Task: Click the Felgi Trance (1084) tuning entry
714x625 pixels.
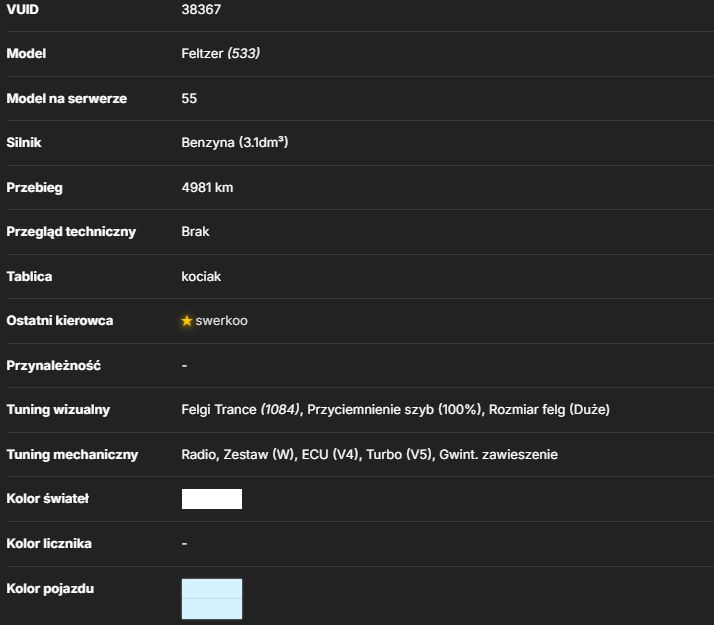Action: 240,410
